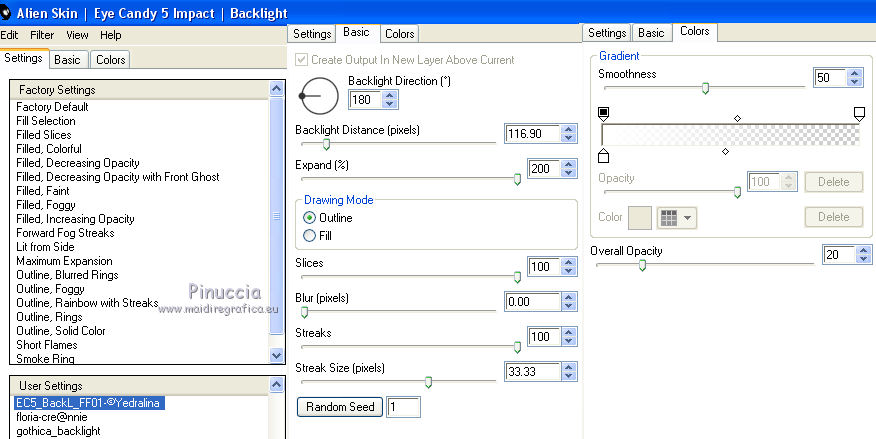Image resolution: width=876 pixels, height=439 pixels.
Task: Click the midpoint diamond below the gradient bar
Action: [x=725, y=151]
